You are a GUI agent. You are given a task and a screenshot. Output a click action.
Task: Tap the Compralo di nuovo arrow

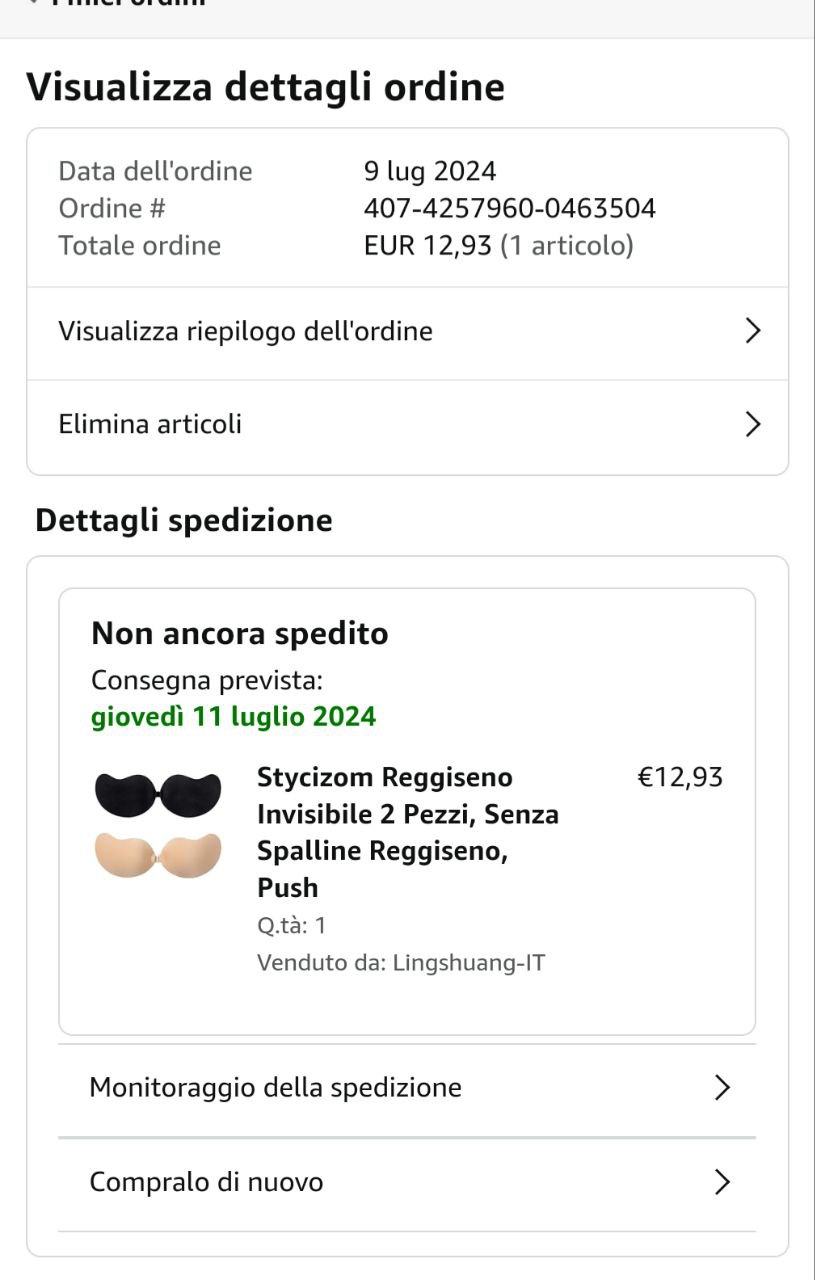(x=722, y=1182)
